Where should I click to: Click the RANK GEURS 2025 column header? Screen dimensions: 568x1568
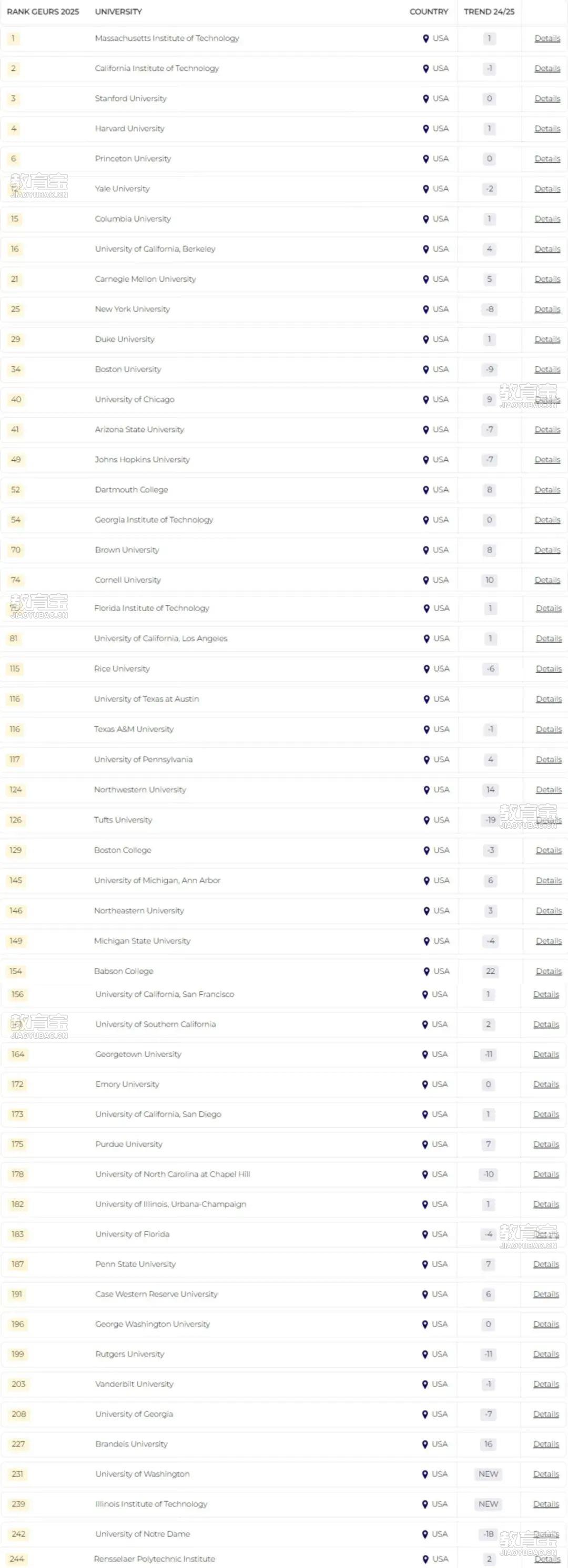[43, 12]
